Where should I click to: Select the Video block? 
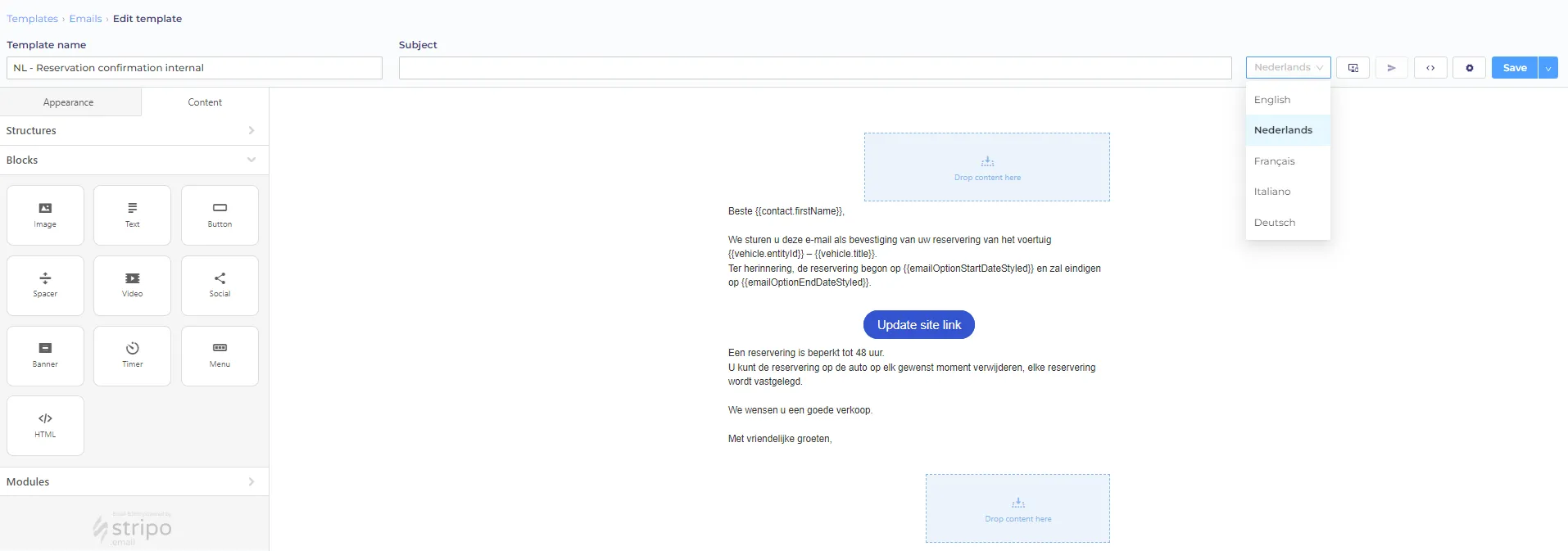click(x=133, y=286)
